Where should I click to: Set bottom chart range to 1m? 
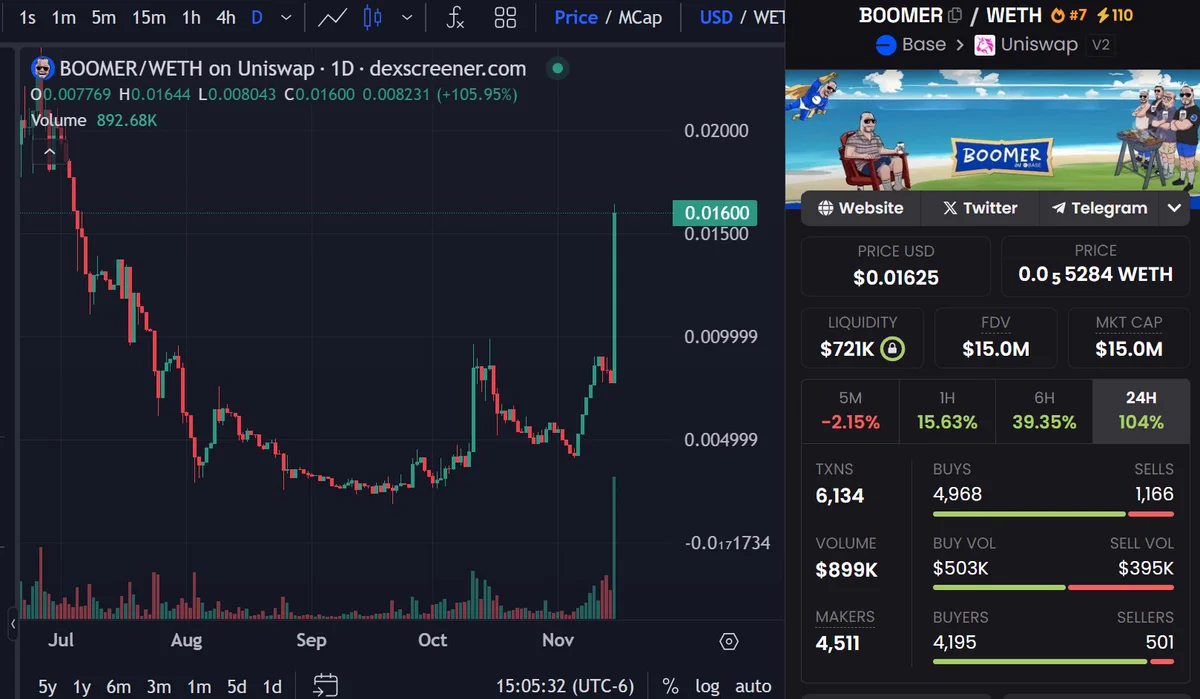click(x=199, y=686)
